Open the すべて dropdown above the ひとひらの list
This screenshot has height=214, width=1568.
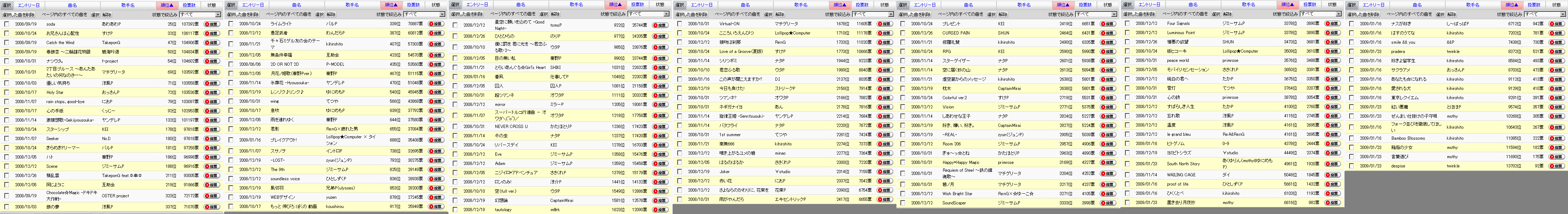tap(648, 14)
